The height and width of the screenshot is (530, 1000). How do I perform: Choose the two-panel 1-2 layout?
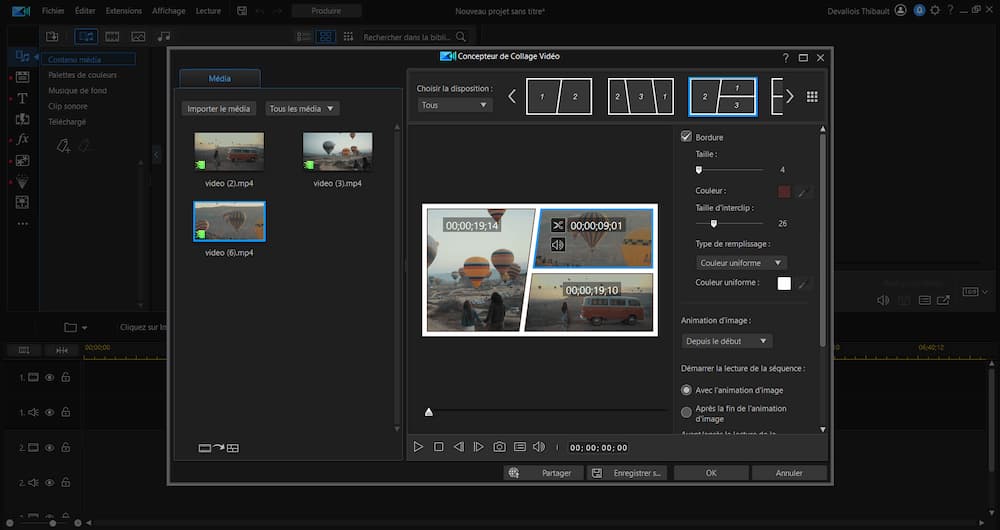pos(559,96)
